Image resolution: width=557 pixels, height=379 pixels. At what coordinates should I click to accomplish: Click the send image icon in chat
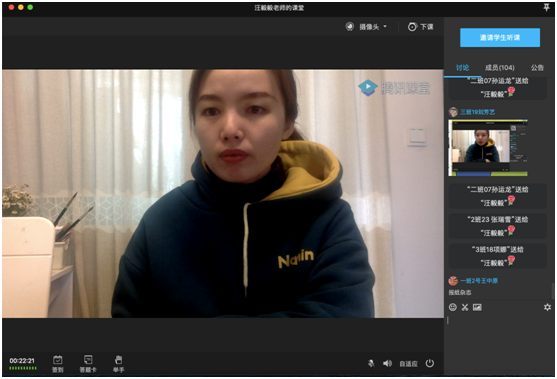[477, 307]
